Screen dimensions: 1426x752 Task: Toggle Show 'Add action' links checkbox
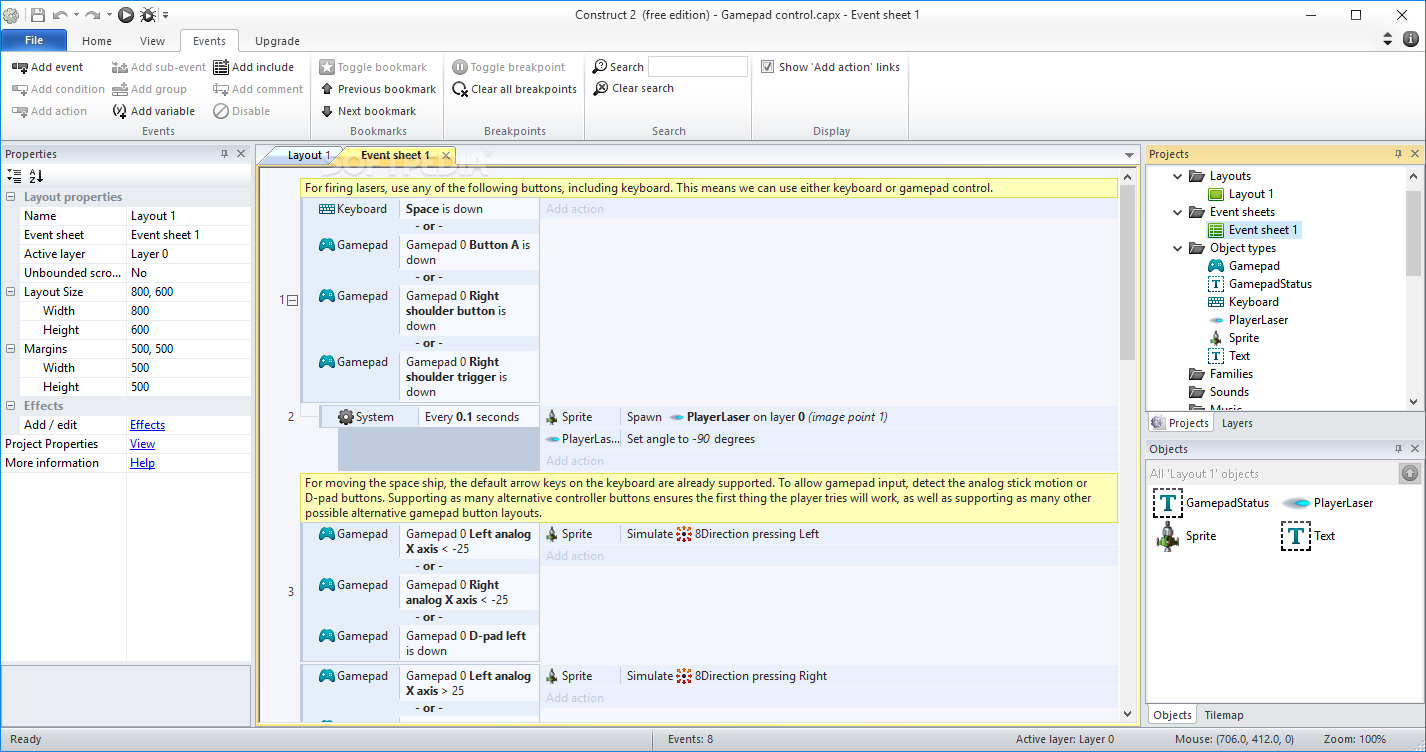[767, 67]
